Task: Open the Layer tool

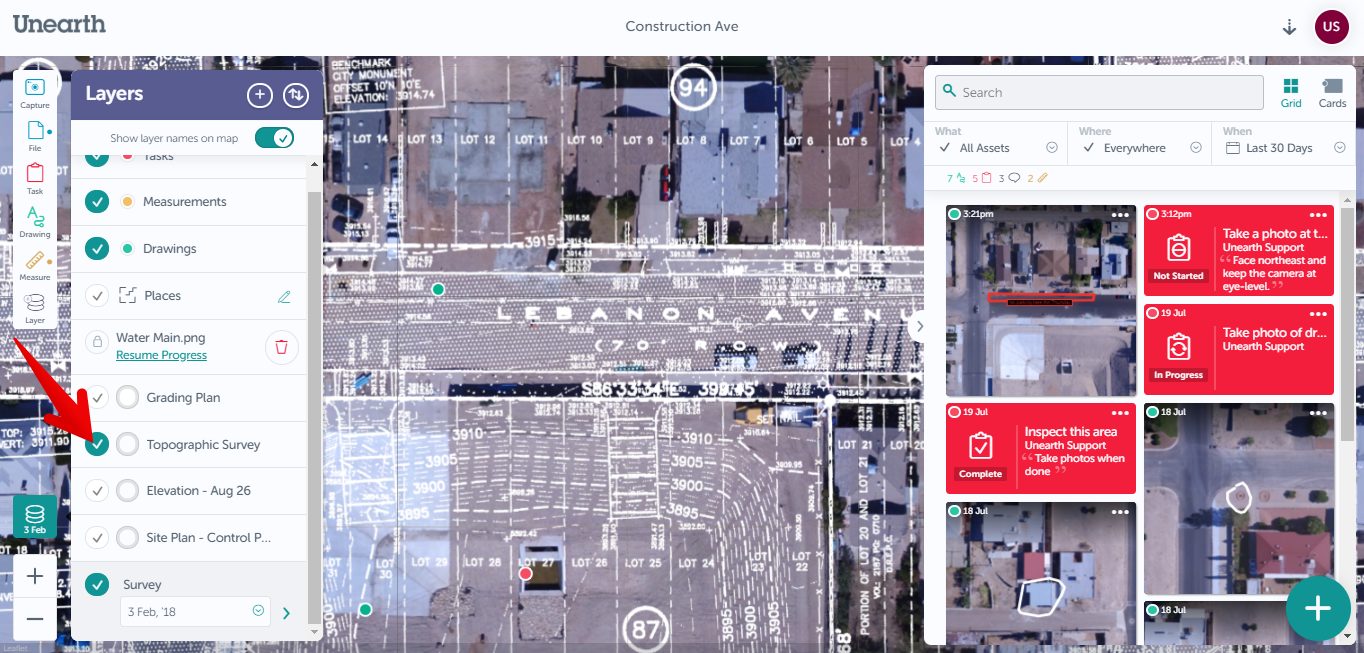Action: pyautogui.click(x=35, y=308)
